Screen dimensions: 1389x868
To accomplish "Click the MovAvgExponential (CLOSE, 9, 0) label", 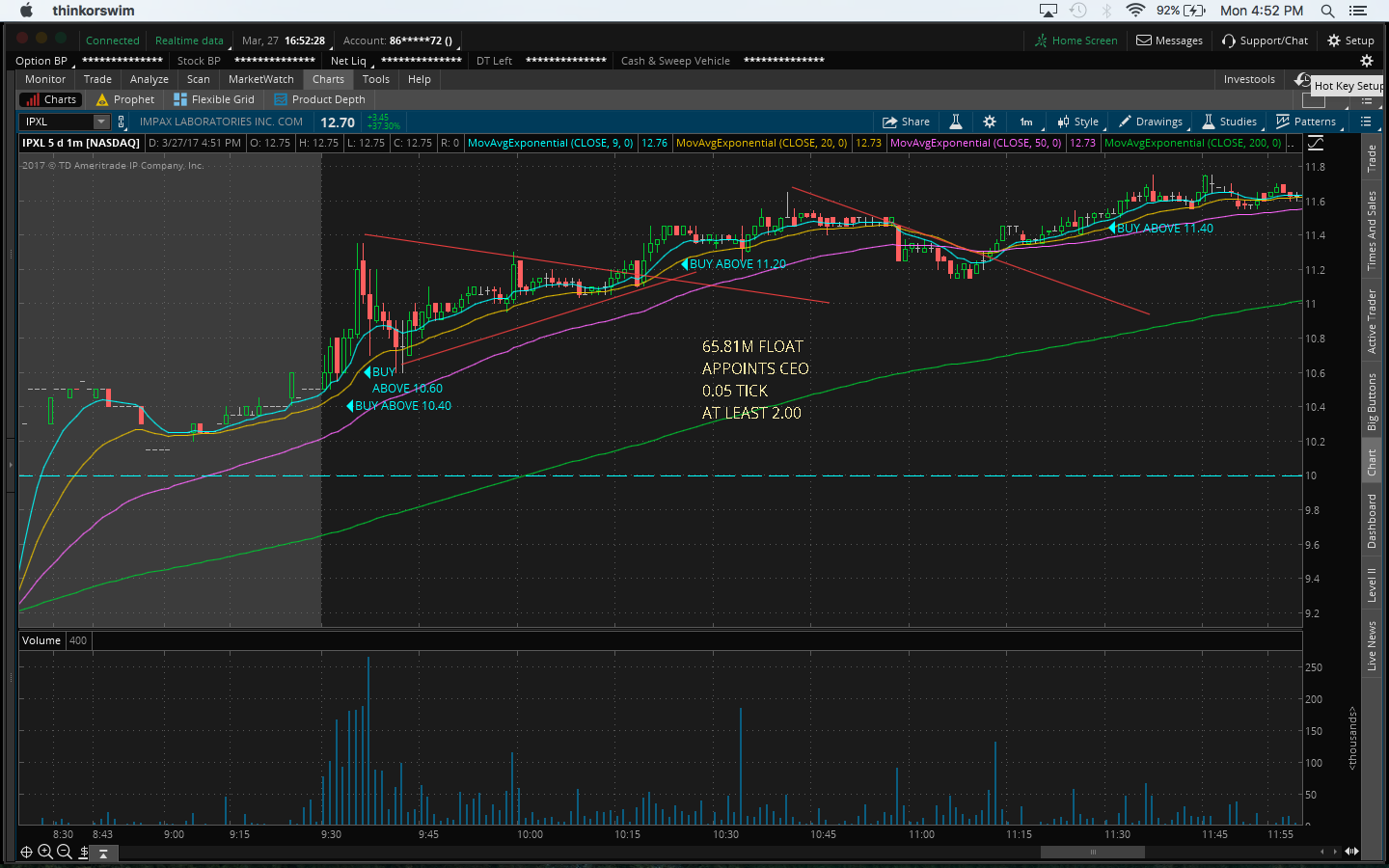I will point(550,143).
